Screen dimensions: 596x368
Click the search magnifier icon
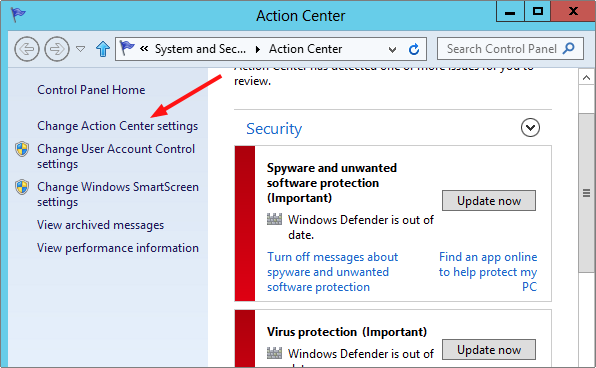click(x=569, y=48)
